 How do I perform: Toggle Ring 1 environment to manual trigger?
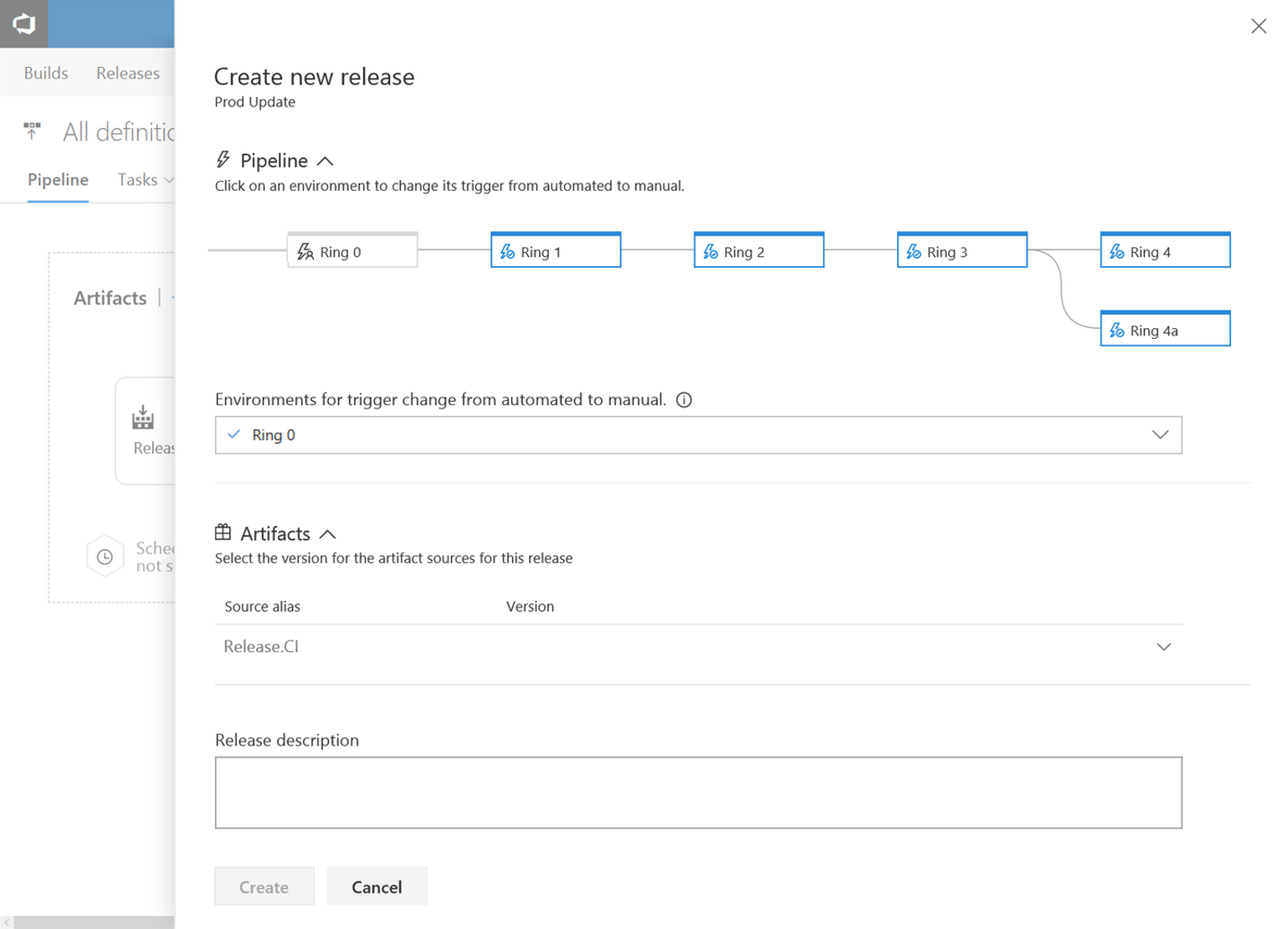point(556,250)
